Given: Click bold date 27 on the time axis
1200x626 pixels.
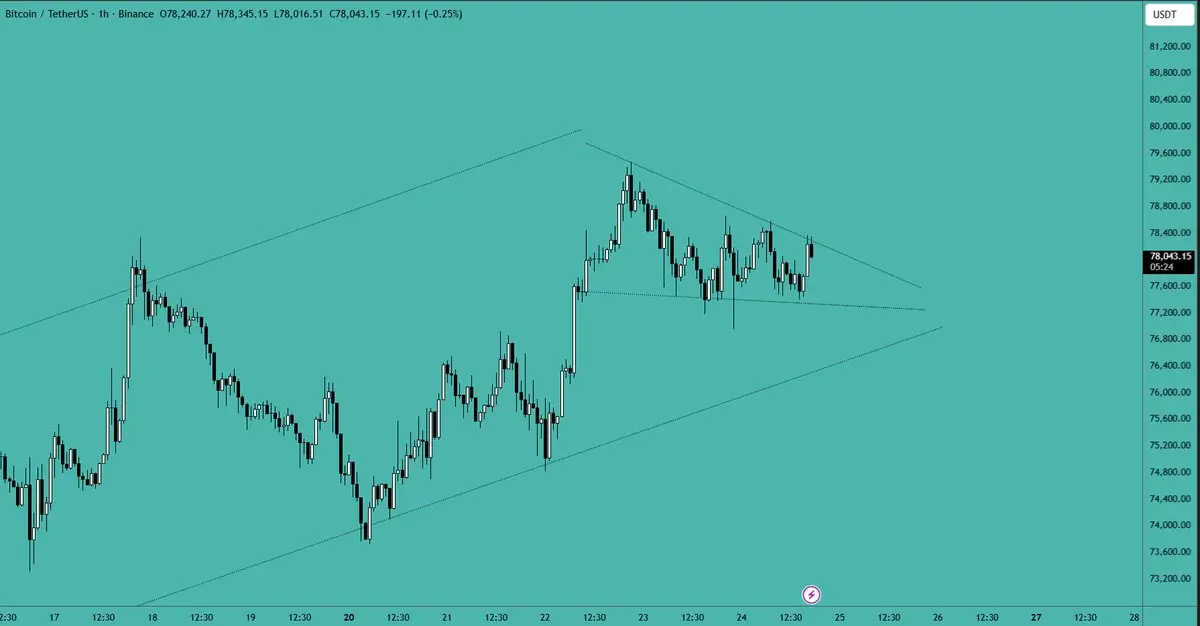Looking at the screenshot, I should tap(1036, 617).
